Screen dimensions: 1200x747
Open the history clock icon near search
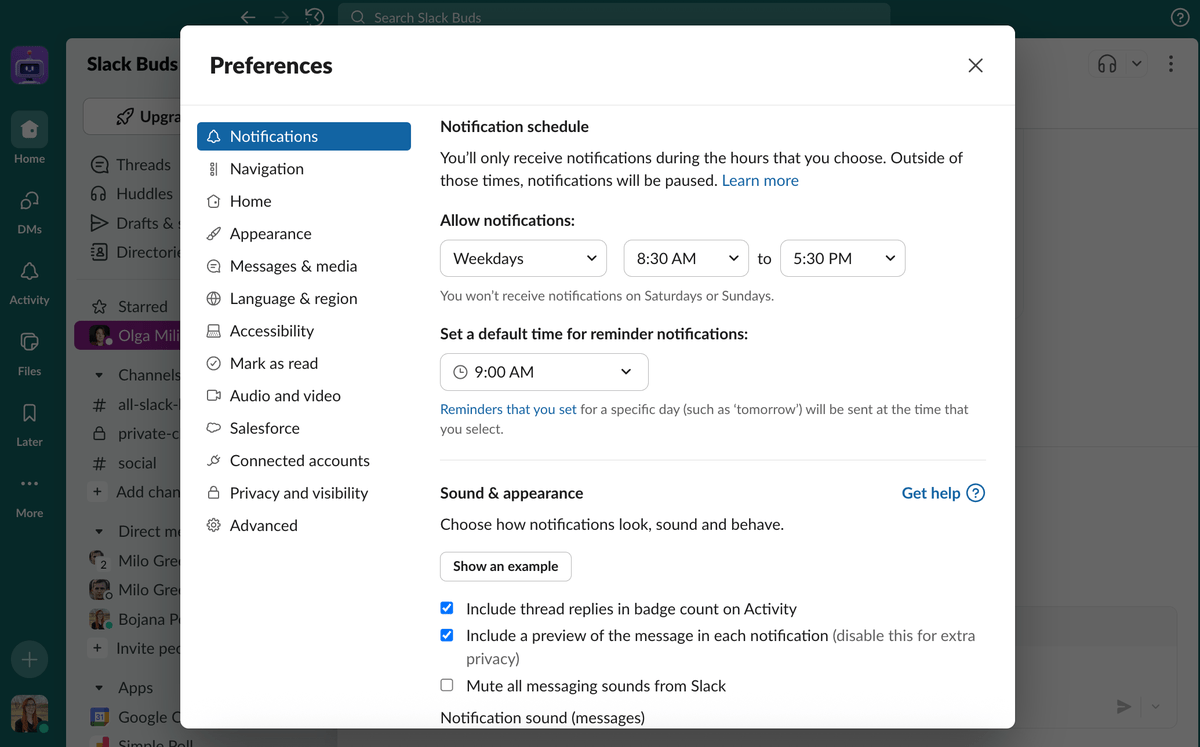tap(314, 17)
